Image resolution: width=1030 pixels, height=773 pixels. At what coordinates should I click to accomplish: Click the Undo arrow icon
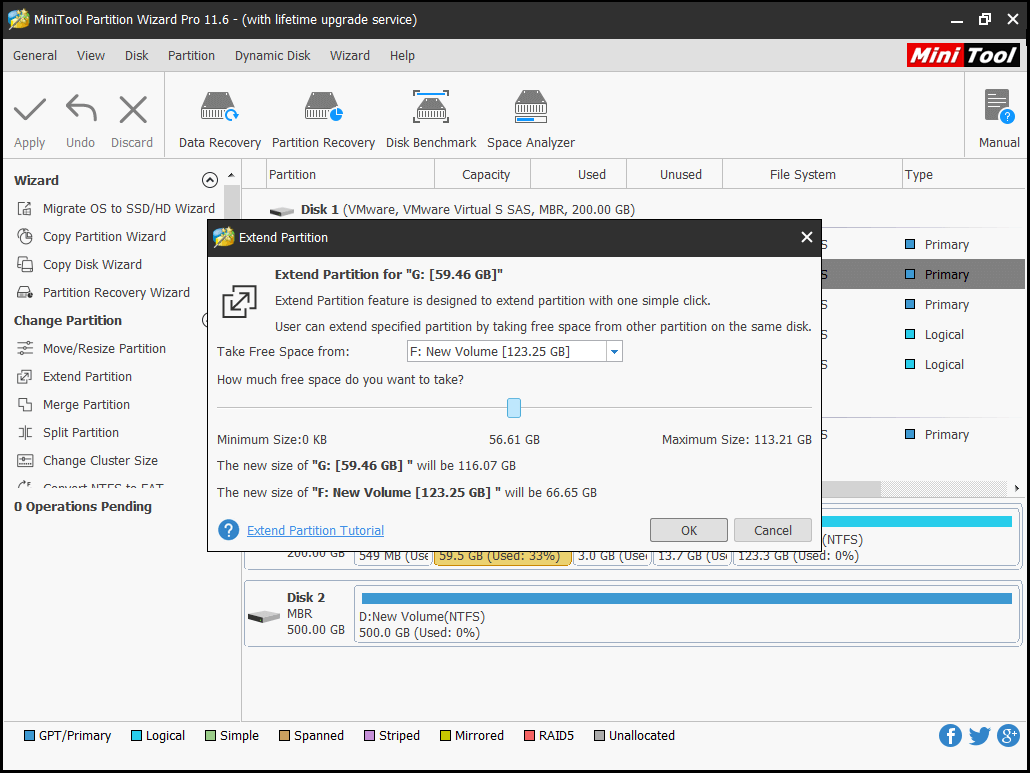tap(80, 110)
